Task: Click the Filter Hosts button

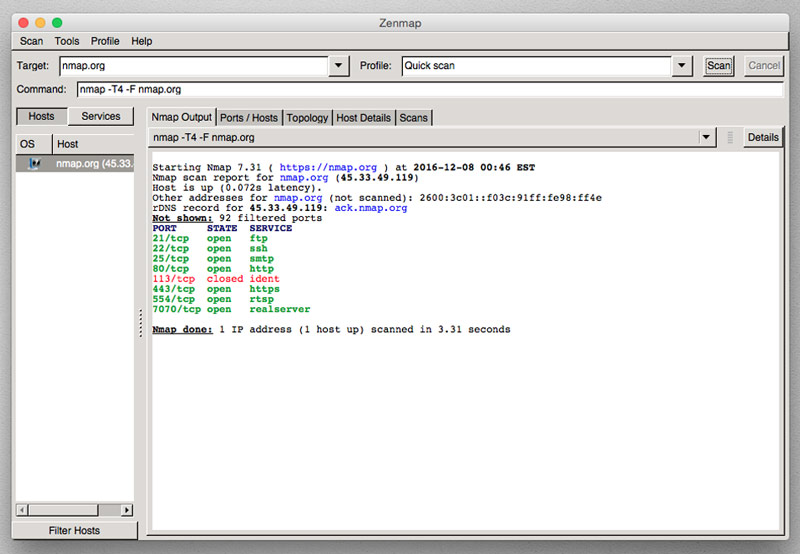Action: coord(74,531)
